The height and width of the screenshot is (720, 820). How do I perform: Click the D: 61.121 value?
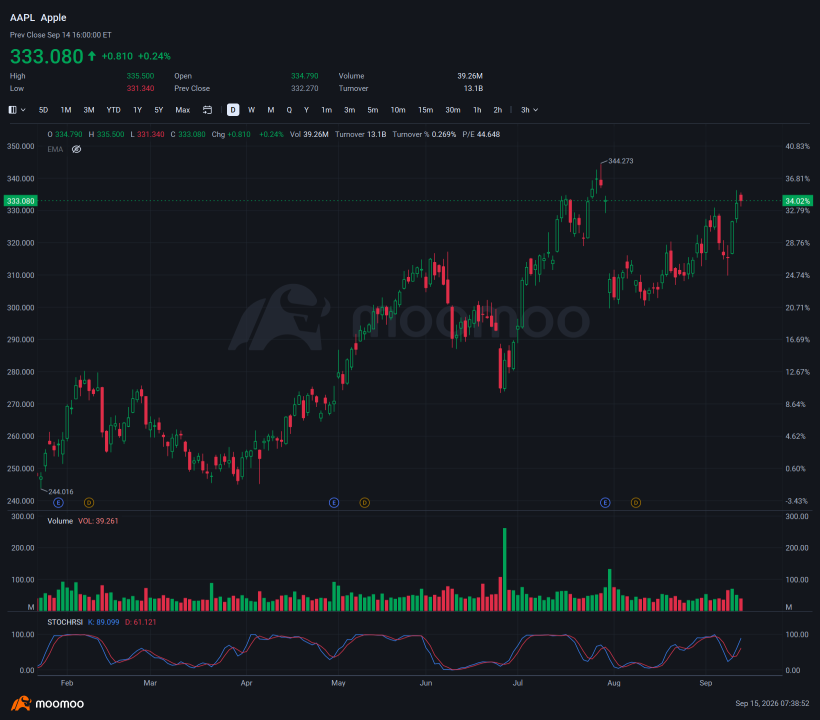click(x=141, y=622)
